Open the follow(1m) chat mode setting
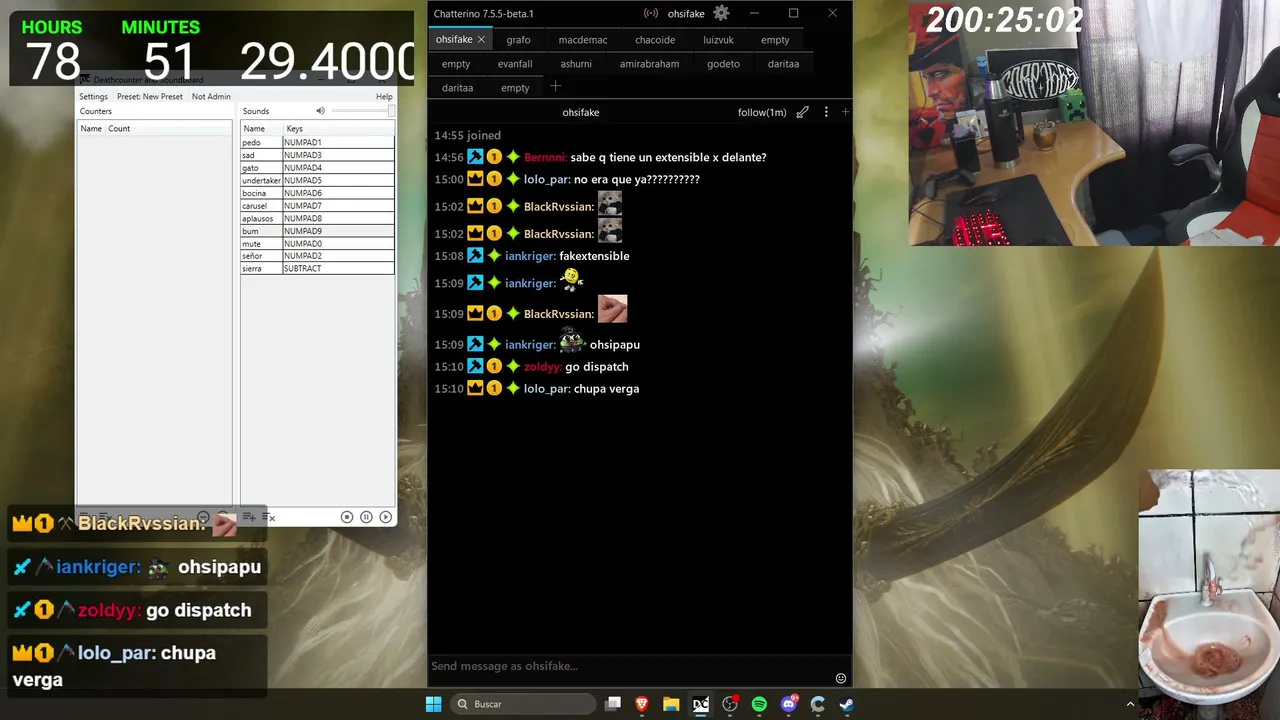 (762, 112)
